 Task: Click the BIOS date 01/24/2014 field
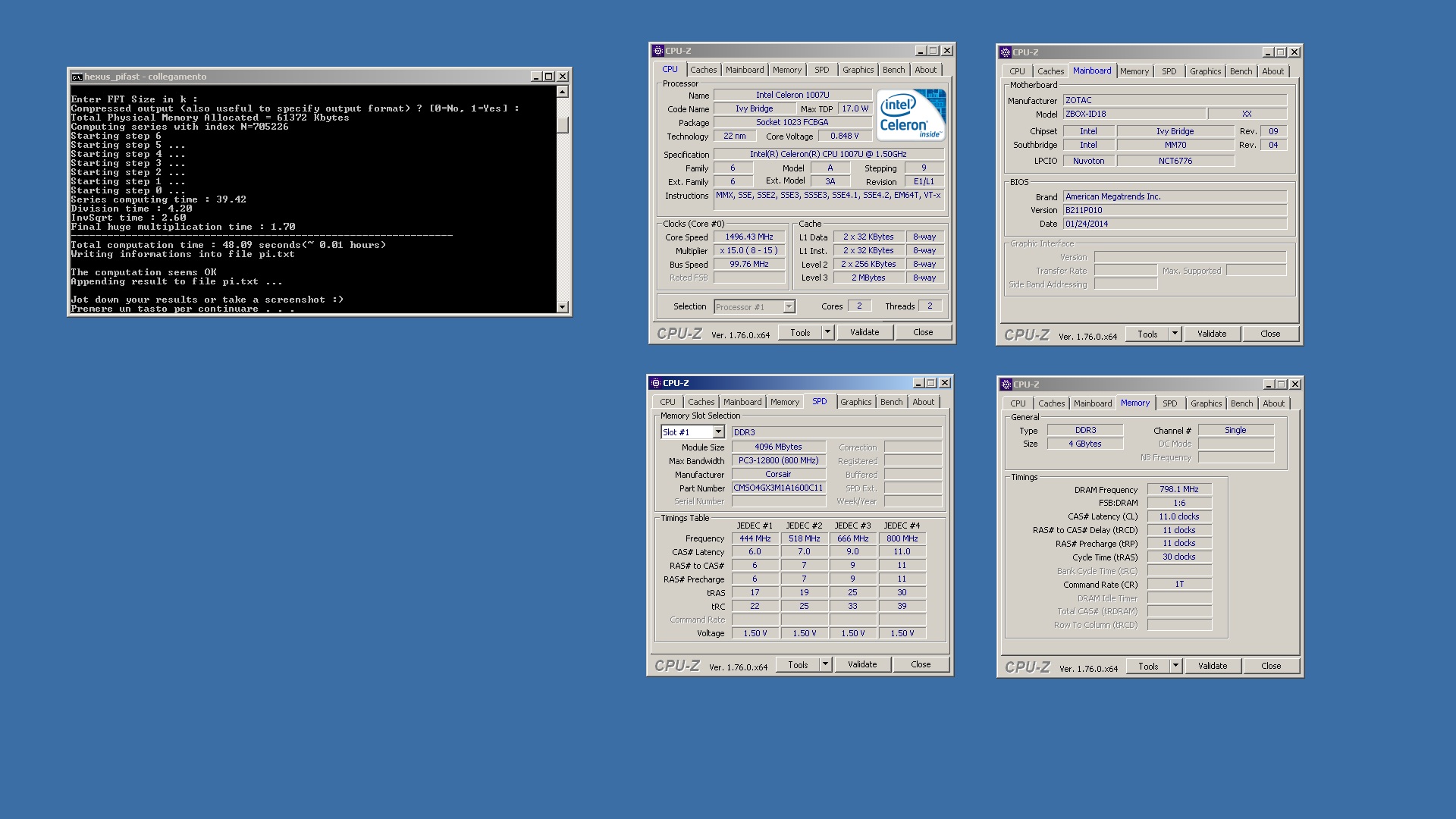pyautogui.click(x=1175, y=224)
